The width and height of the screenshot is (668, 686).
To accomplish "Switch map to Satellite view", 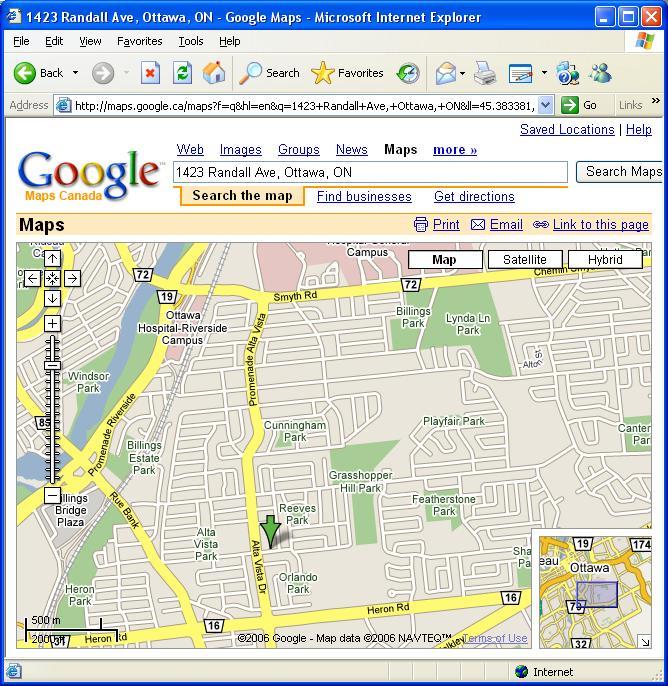I will click(x=525, y=259).
